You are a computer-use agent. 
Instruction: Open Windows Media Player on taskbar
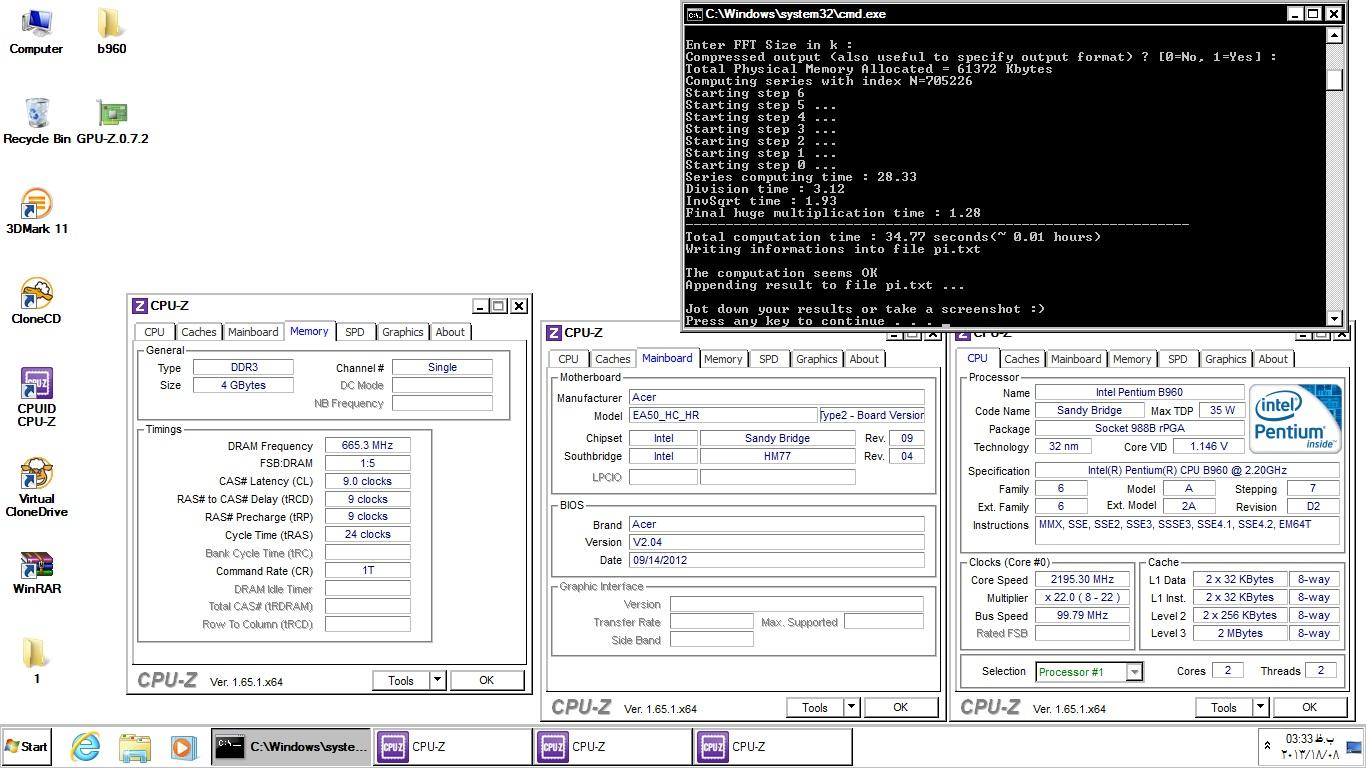coord(182,747)
